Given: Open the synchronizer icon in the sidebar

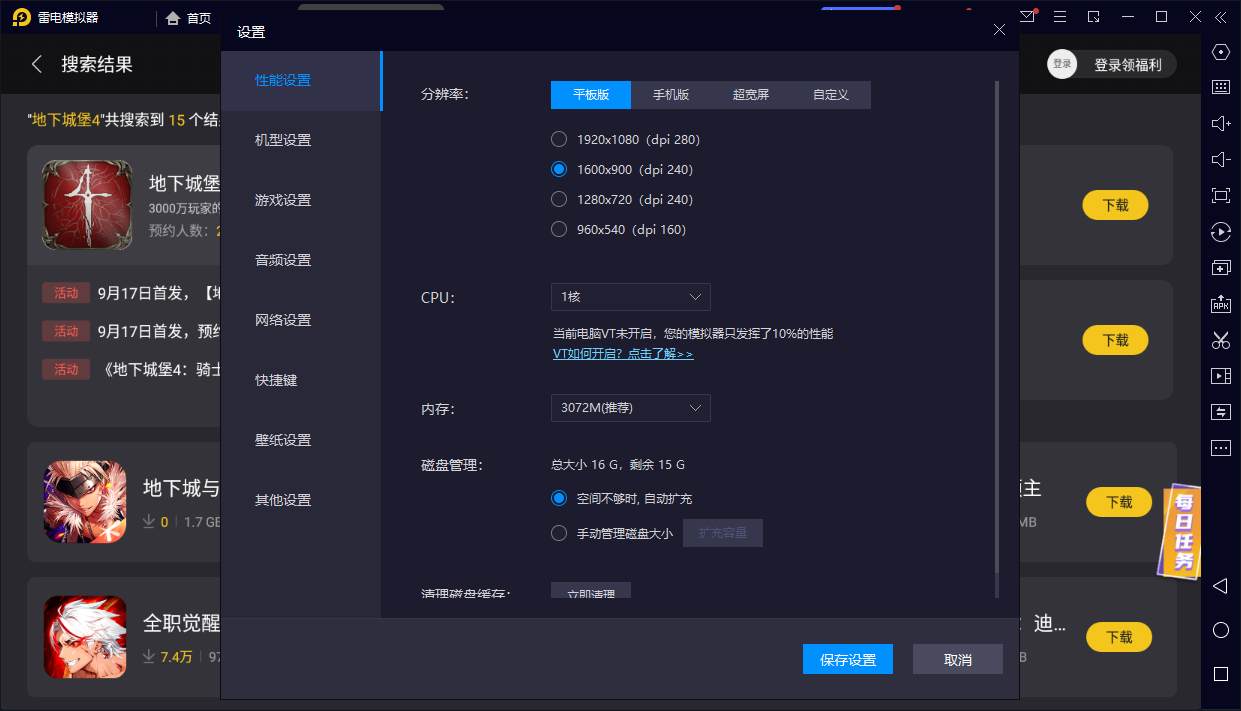Looking at the screenshot, I should click(1220, 411).
